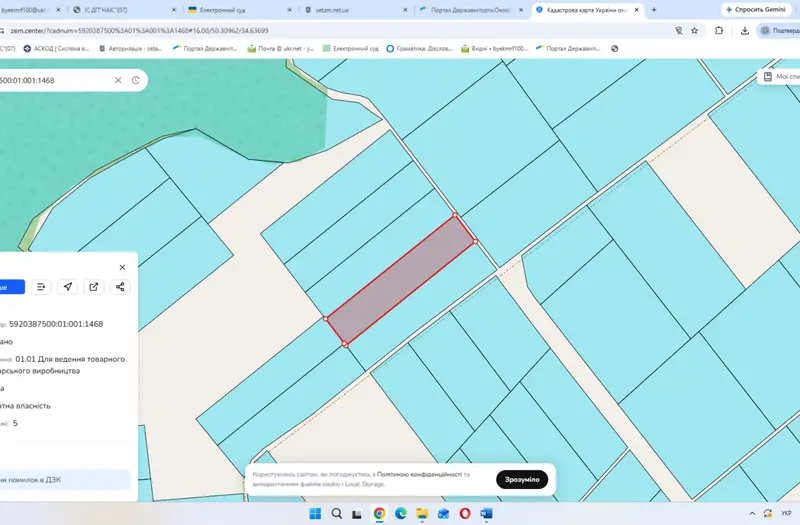Screen dimensions: 800x525
Task: Click sync tray icon in taskbar
Action: coord(768,513)
